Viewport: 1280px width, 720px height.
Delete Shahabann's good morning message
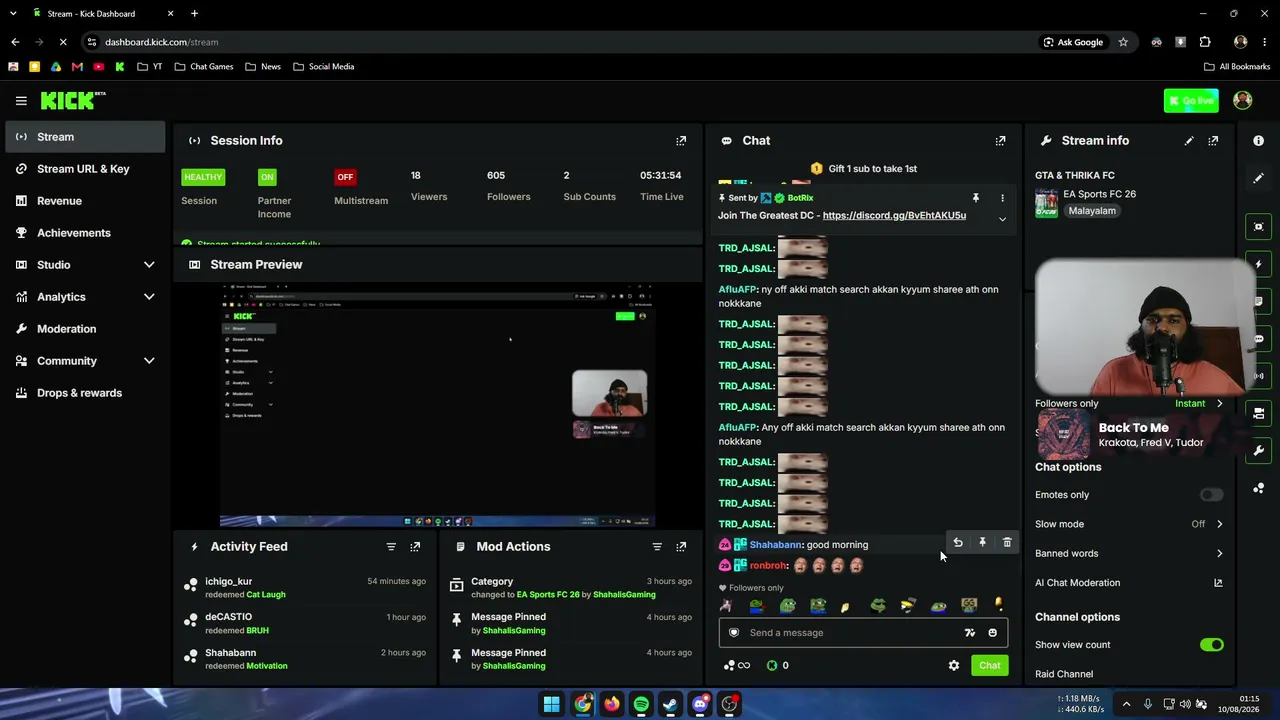1007,542
